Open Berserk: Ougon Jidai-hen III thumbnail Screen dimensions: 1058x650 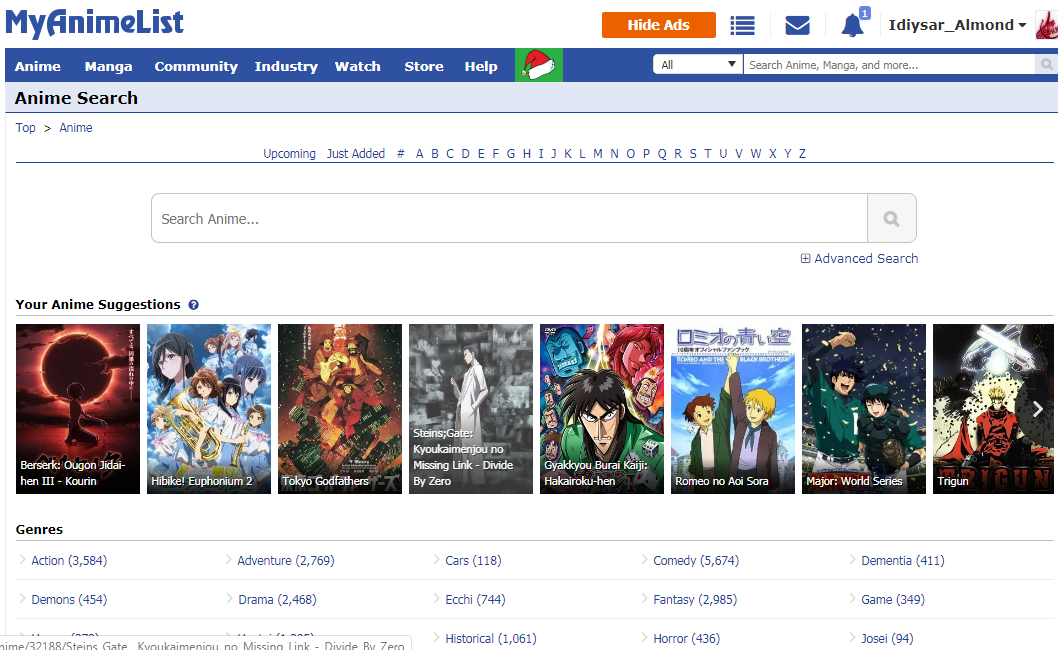[78, 409]
